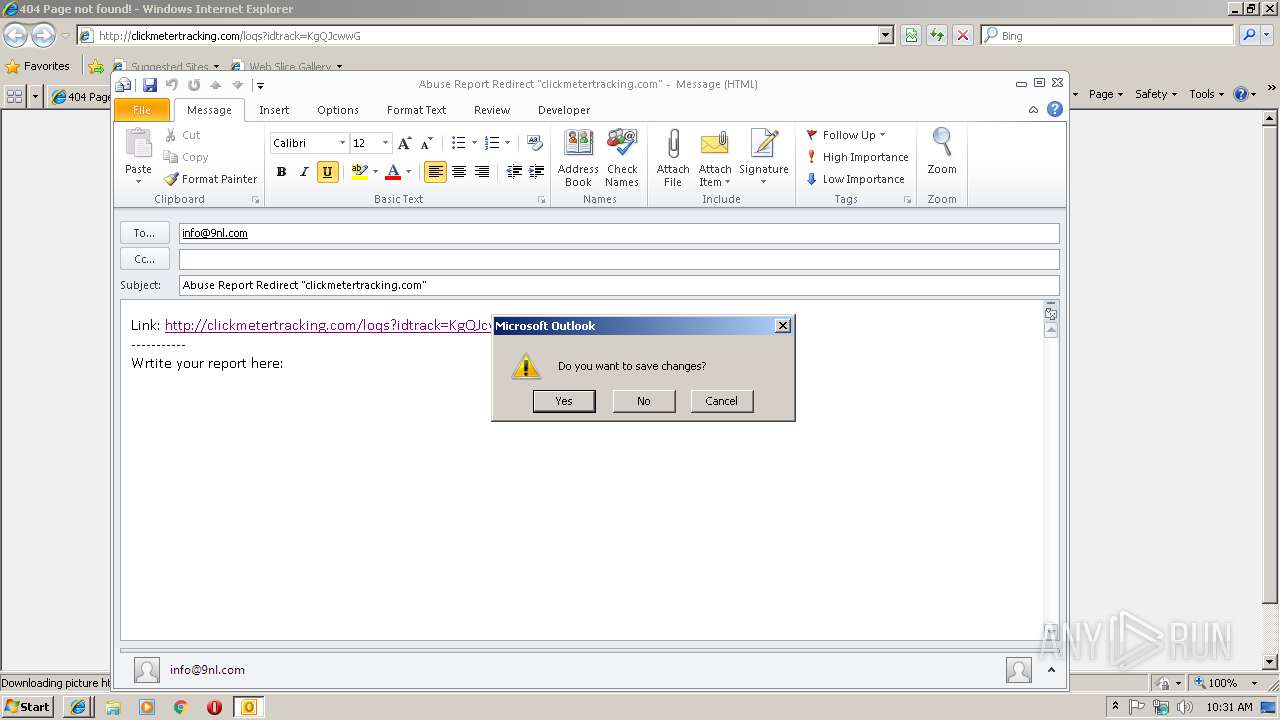Screen dimensions: 1280x720
Task: Increase the paragraph indent
Action: pos(537,172)
